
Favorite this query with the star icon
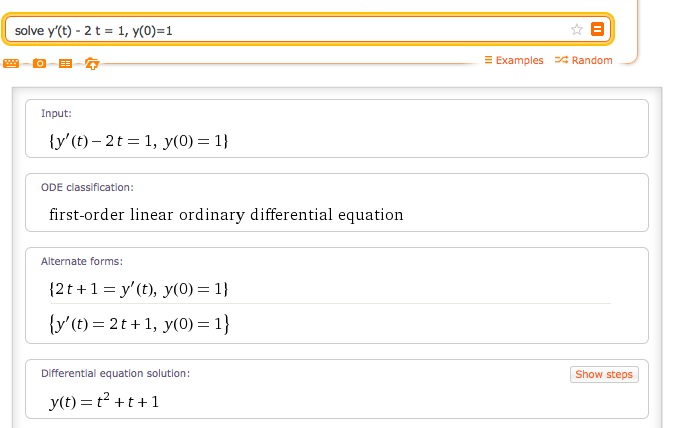(576, 29)
